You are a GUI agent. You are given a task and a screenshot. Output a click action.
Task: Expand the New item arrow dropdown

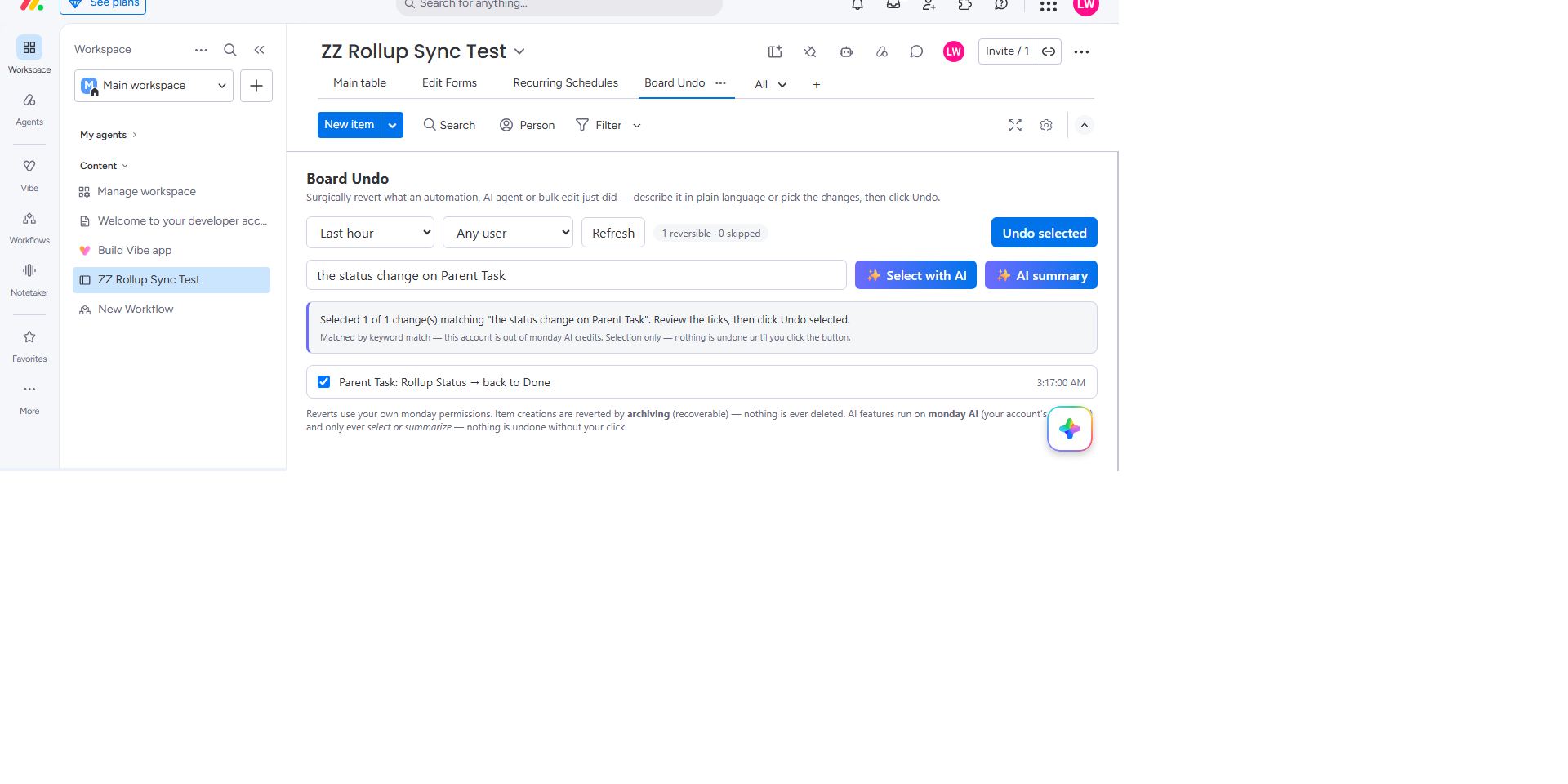(x=393, y=125)
